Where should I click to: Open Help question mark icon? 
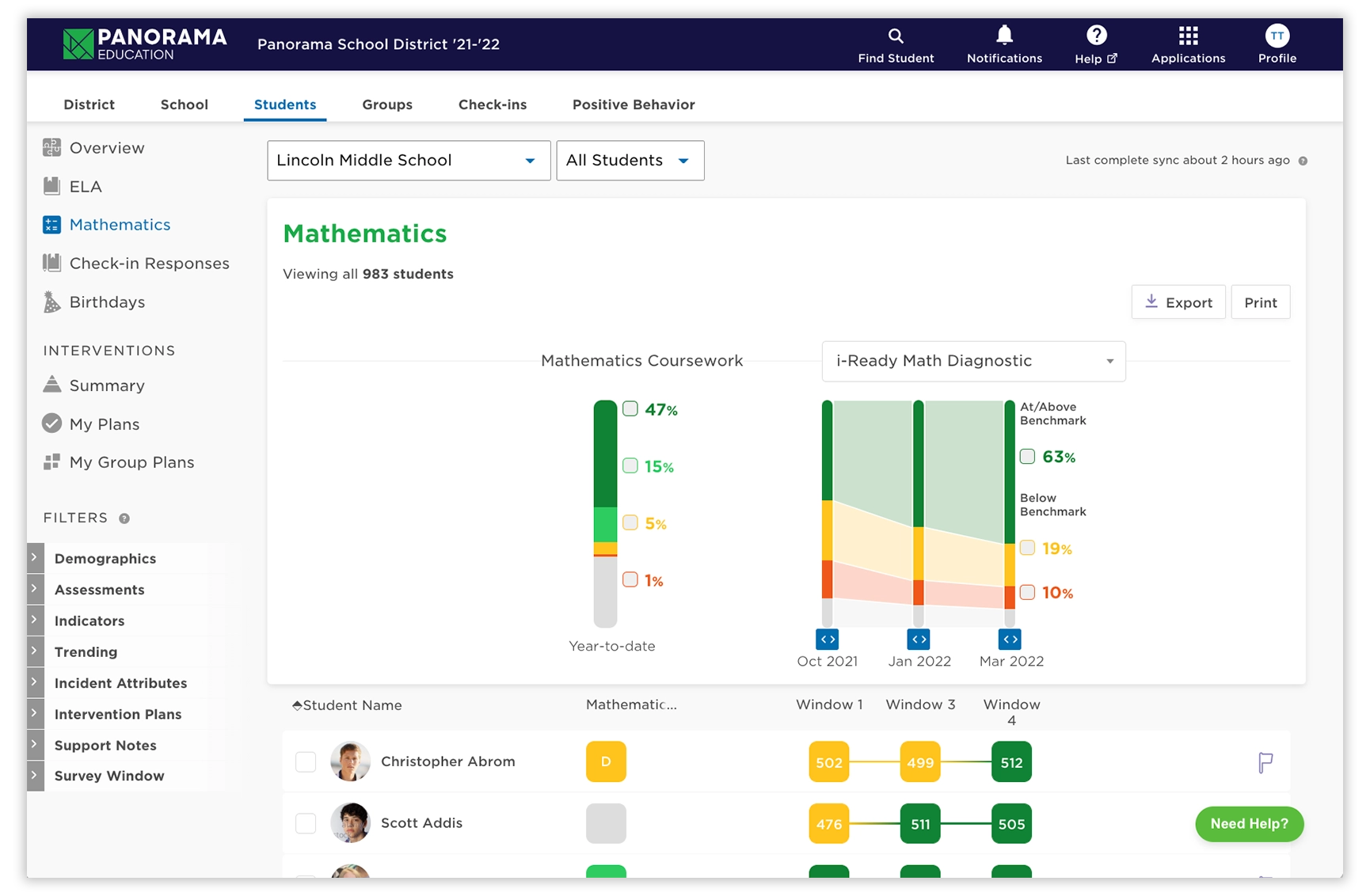click(x=1096, y=35)
